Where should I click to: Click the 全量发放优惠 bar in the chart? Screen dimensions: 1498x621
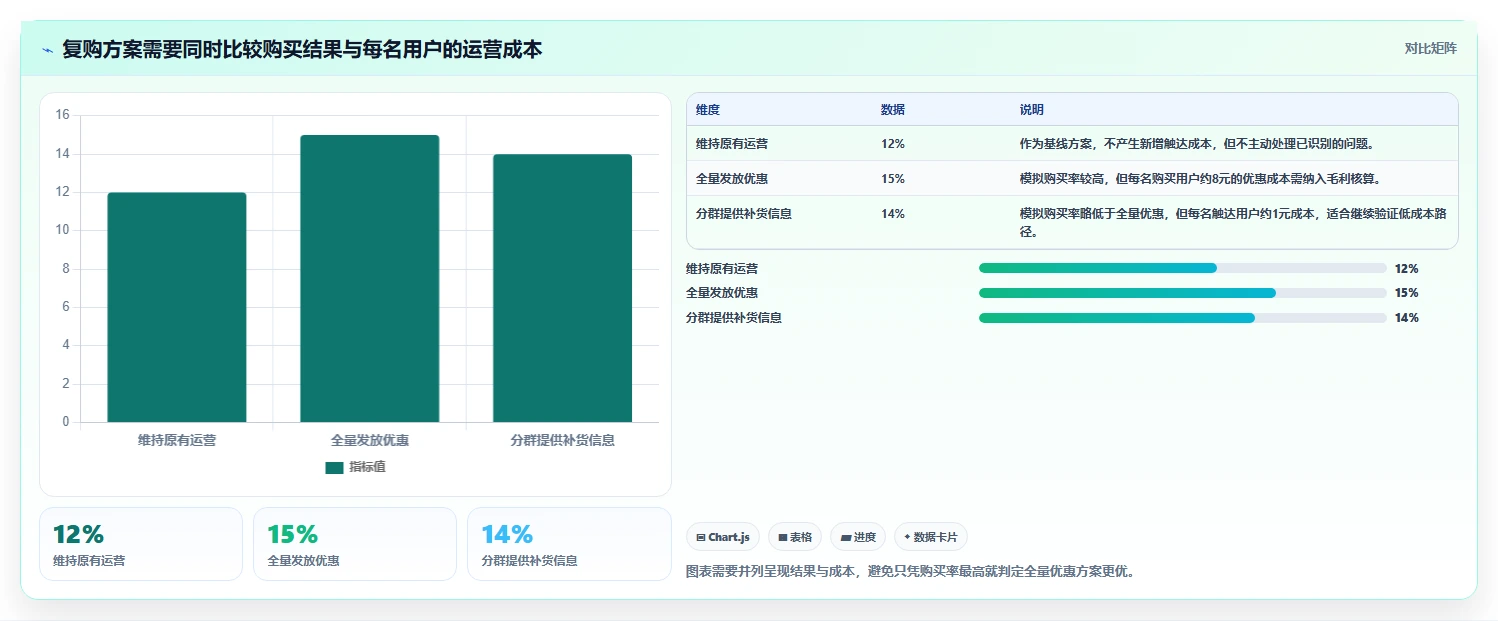click(369, 278)
